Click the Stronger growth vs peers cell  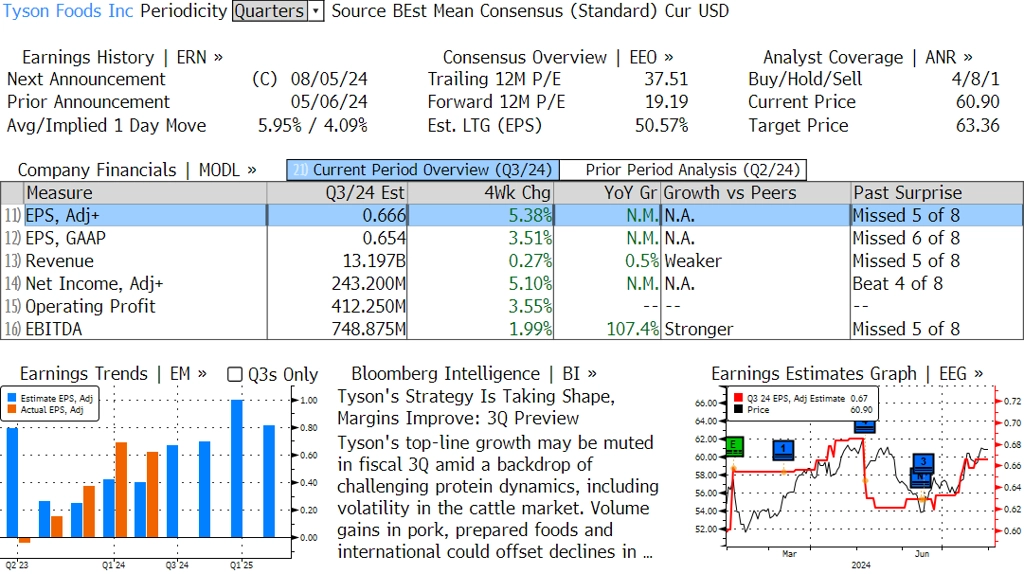pos(698,329)
